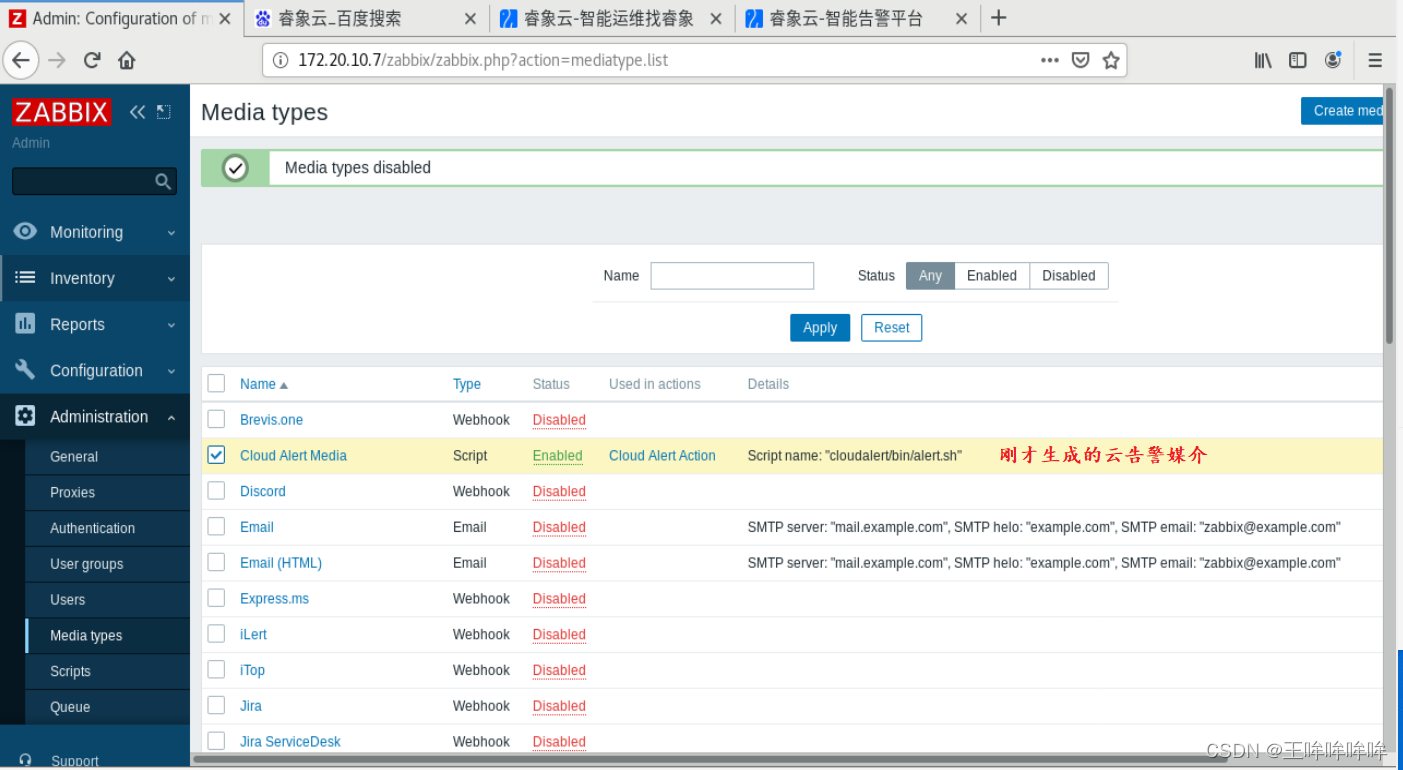Select the Any status filter
The image size is (1403, 770).
point(930,275)
